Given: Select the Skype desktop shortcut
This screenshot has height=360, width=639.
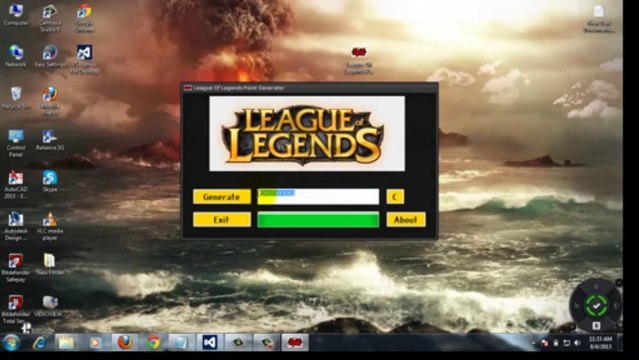Looking at the screenshot, I should (50, 181).
